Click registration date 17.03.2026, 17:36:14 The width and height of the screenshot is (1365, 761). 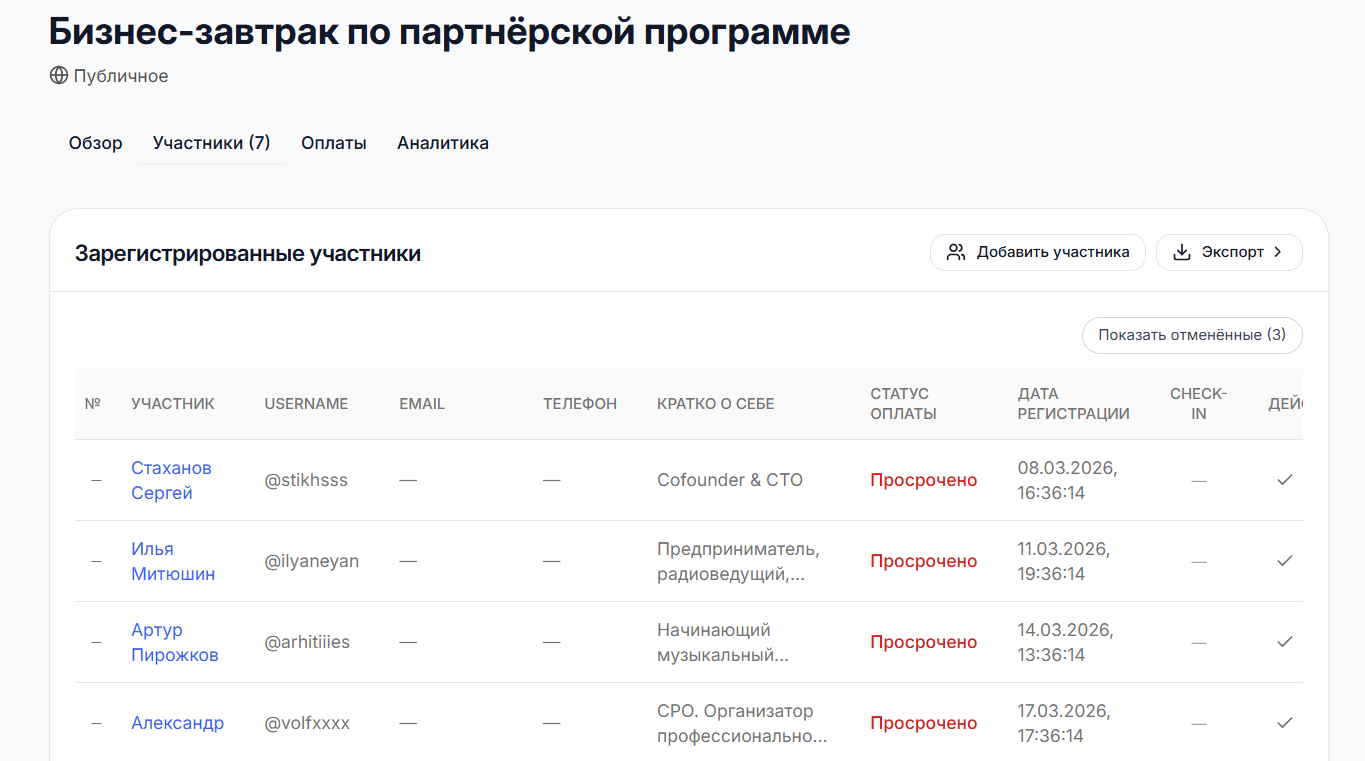tap(1064, 723)
